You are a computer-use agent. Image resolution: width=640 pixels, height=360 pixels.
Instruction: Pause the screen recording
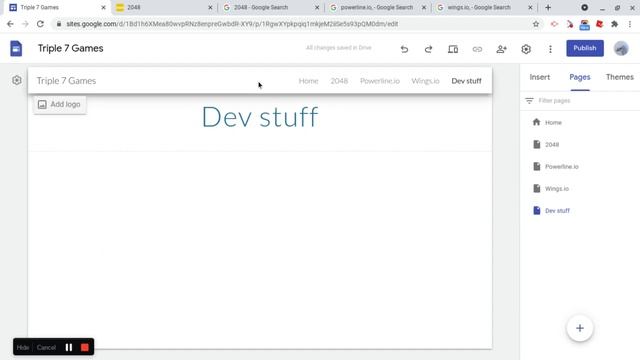(69, 347)
